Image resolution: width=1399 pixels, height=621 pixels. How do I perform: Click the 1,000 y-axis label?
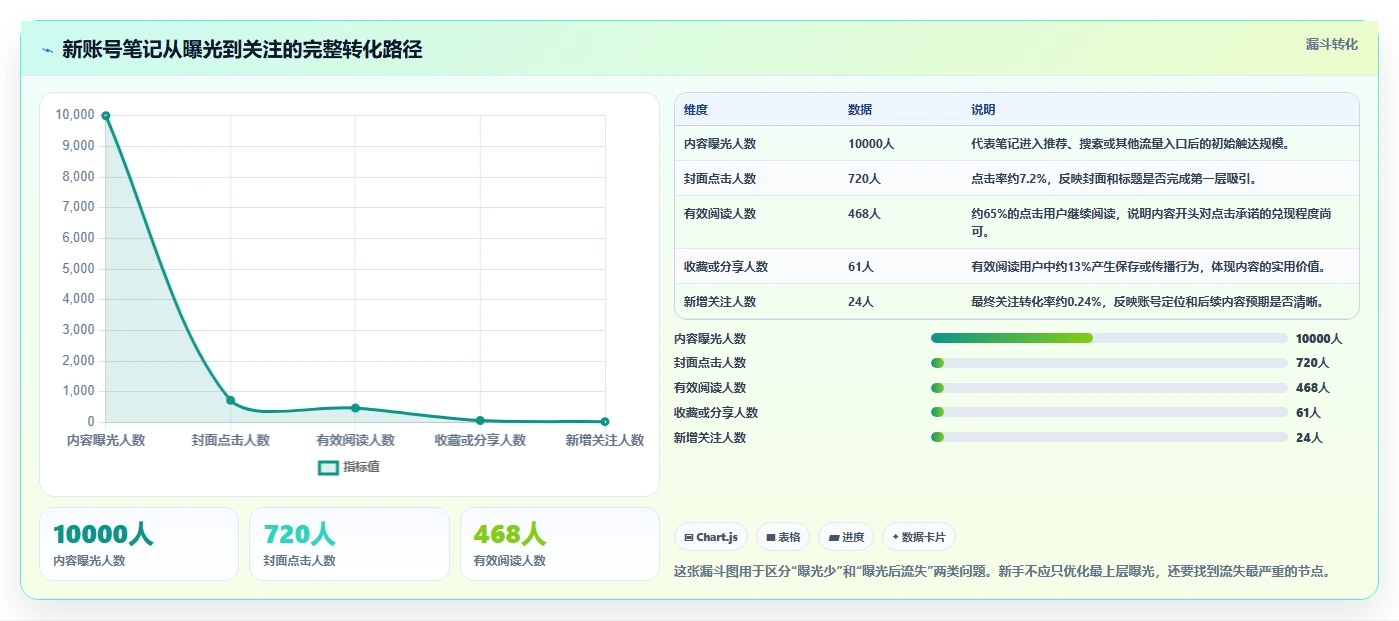(78, 391)
